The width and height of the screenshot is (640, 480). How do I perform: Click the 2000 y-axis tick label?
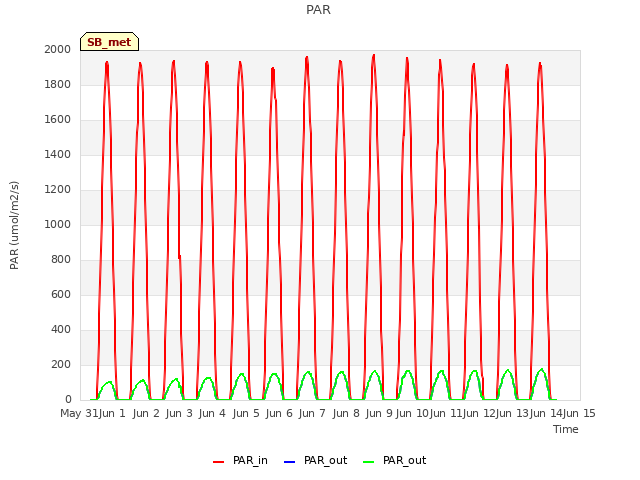(58, 49)
